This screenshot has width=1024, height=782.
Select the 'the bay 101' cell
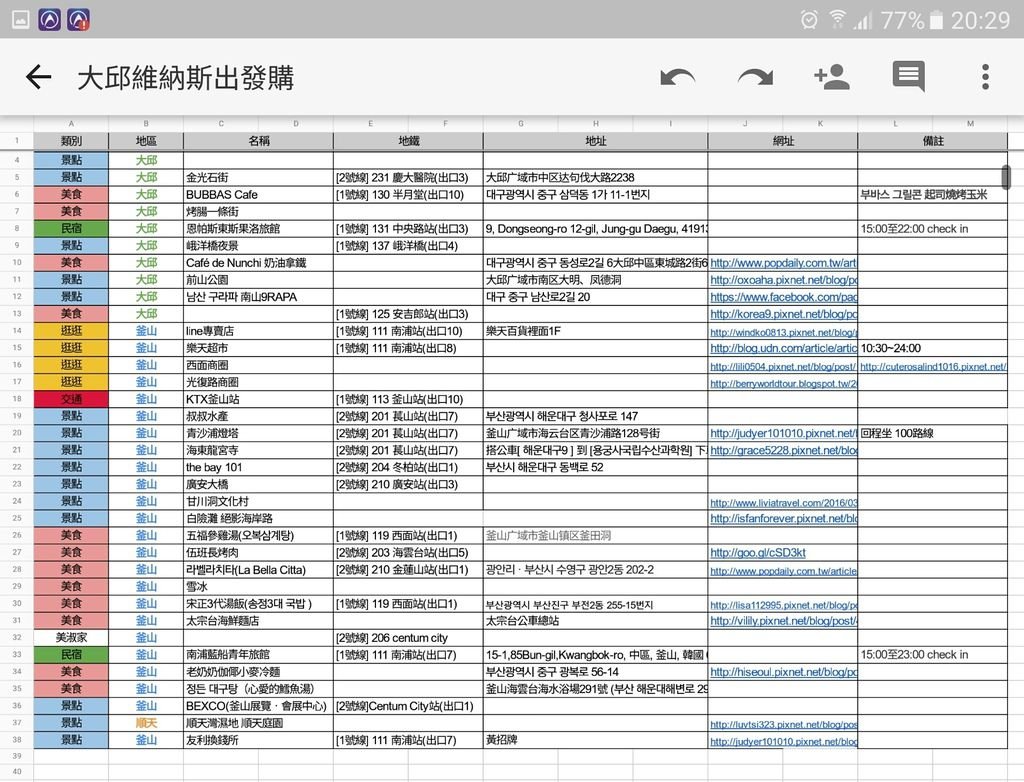pos(259,467)
